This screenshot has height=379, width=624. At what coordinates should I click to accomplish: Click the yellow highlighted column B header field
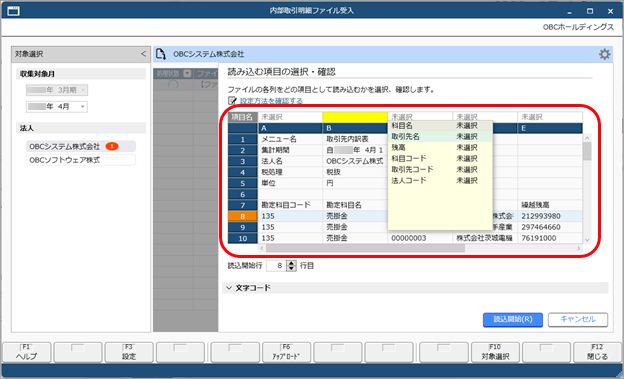click(355, 117)
